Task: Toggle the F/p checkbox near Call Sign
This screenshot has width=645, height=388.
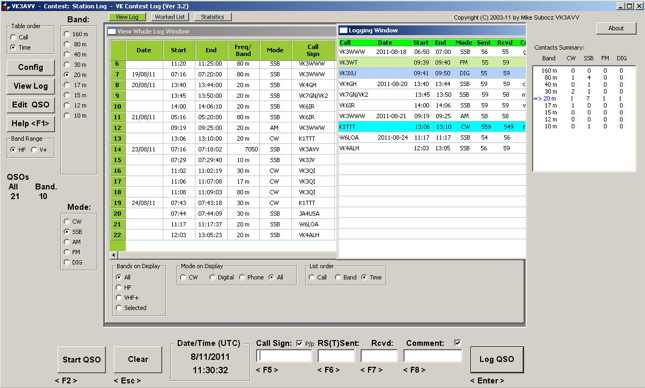Action: pos(299,343)
